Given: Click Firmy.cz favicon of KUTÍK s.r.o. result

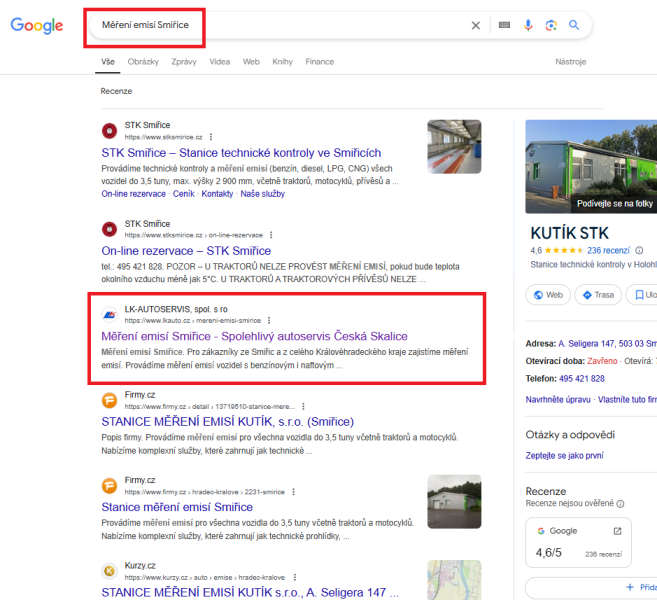Looking at the screenshot, I should coord(109,400).
